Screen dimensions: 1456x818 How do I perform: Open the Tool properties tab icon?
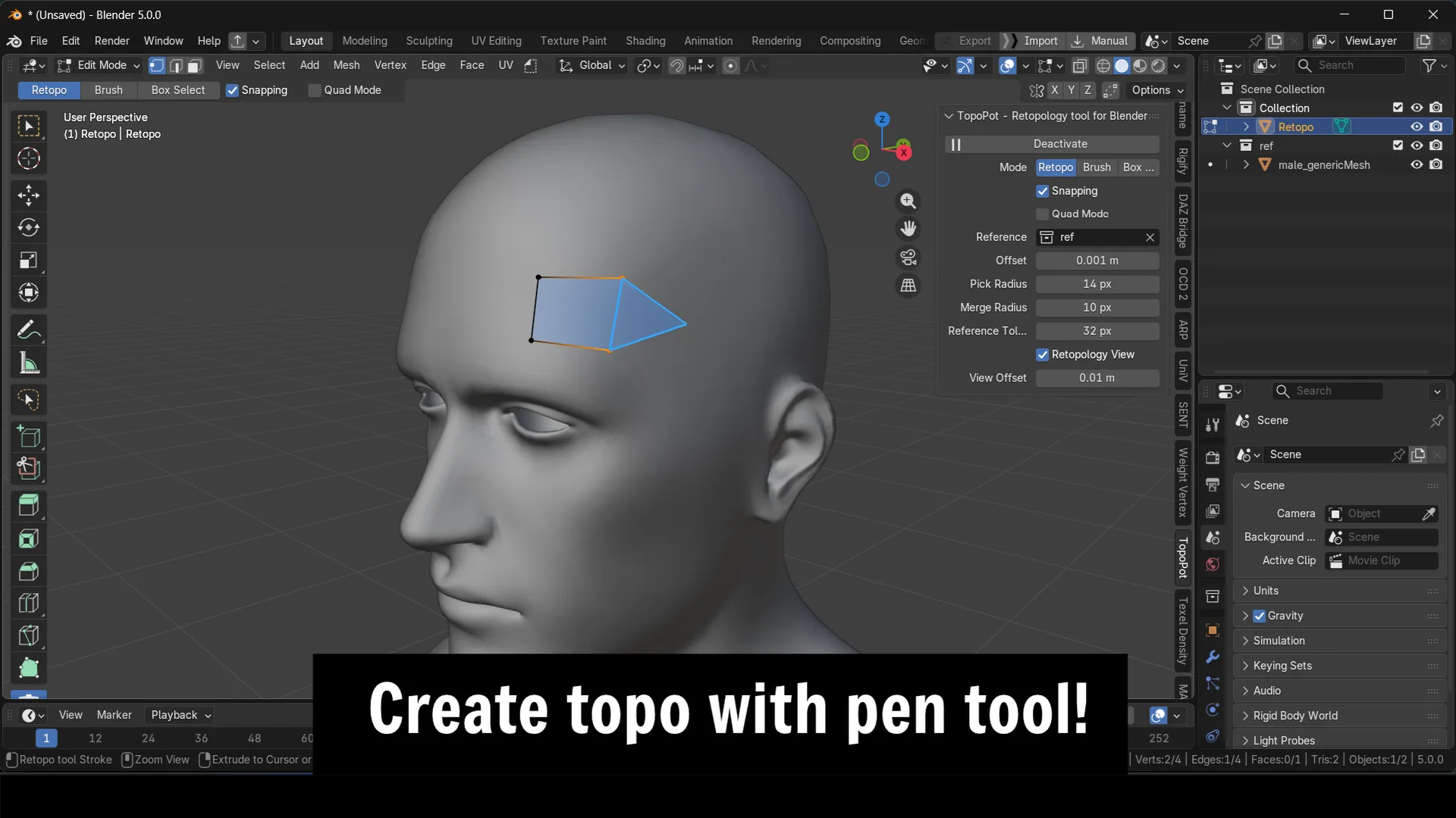click(x=1213, y=424)
